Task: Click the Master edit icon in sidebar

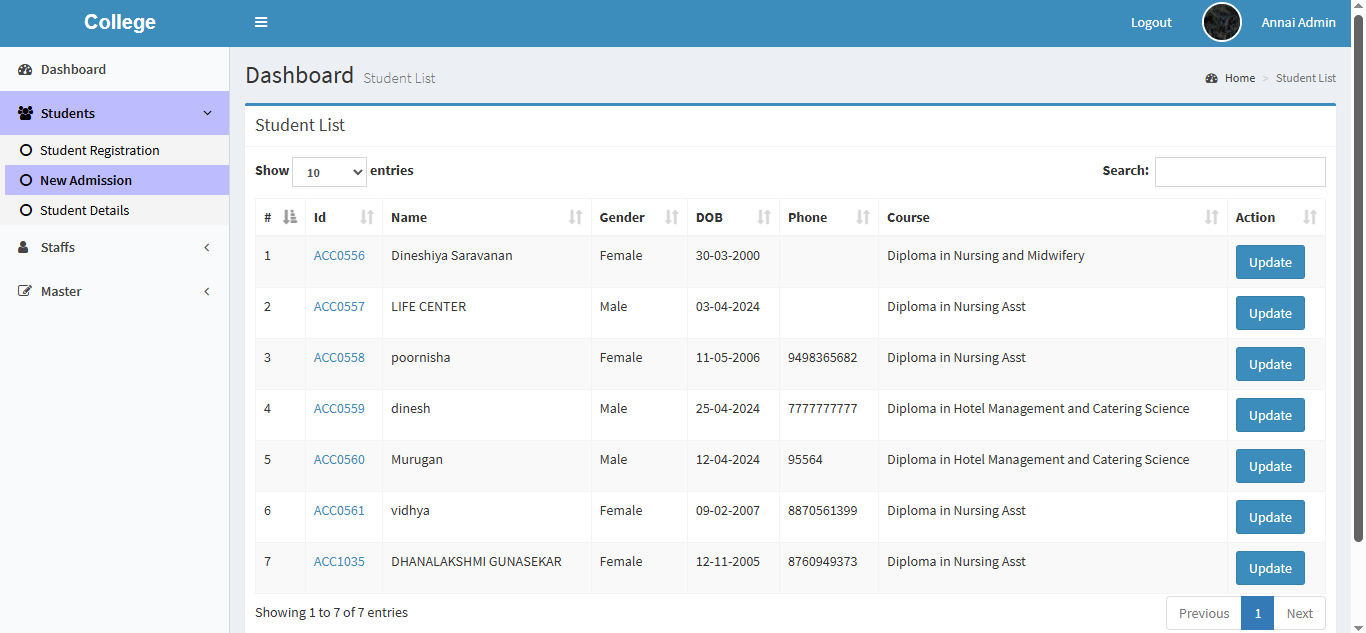Action: [x=25, y=292]
